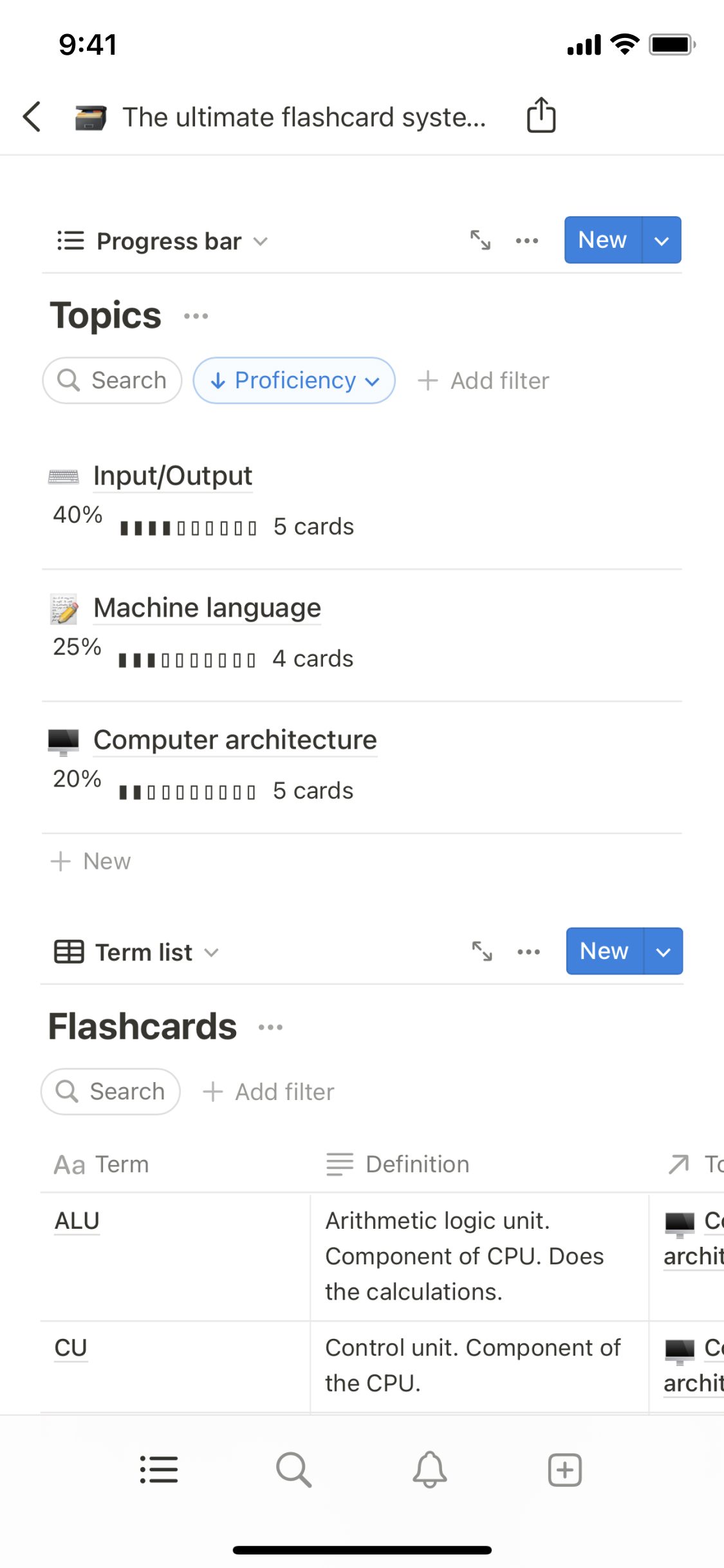The width and height of the screenshot is (724, 1568).
Task: Expand the Topics New button dropdown arrow
Action: pos(662,241)
